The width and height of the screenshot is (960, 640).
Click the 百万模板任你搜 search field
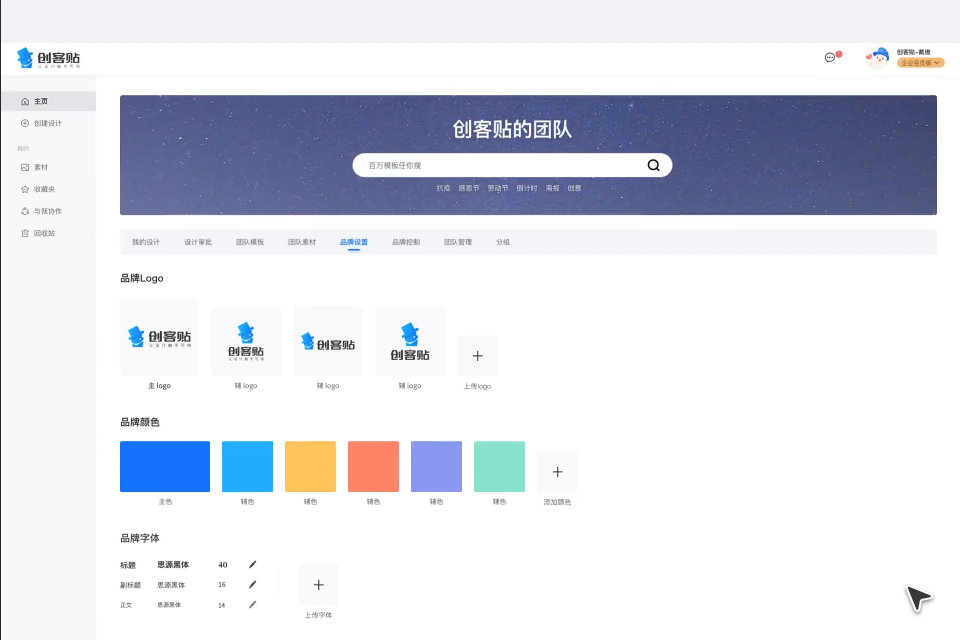(x=500, y=165)
